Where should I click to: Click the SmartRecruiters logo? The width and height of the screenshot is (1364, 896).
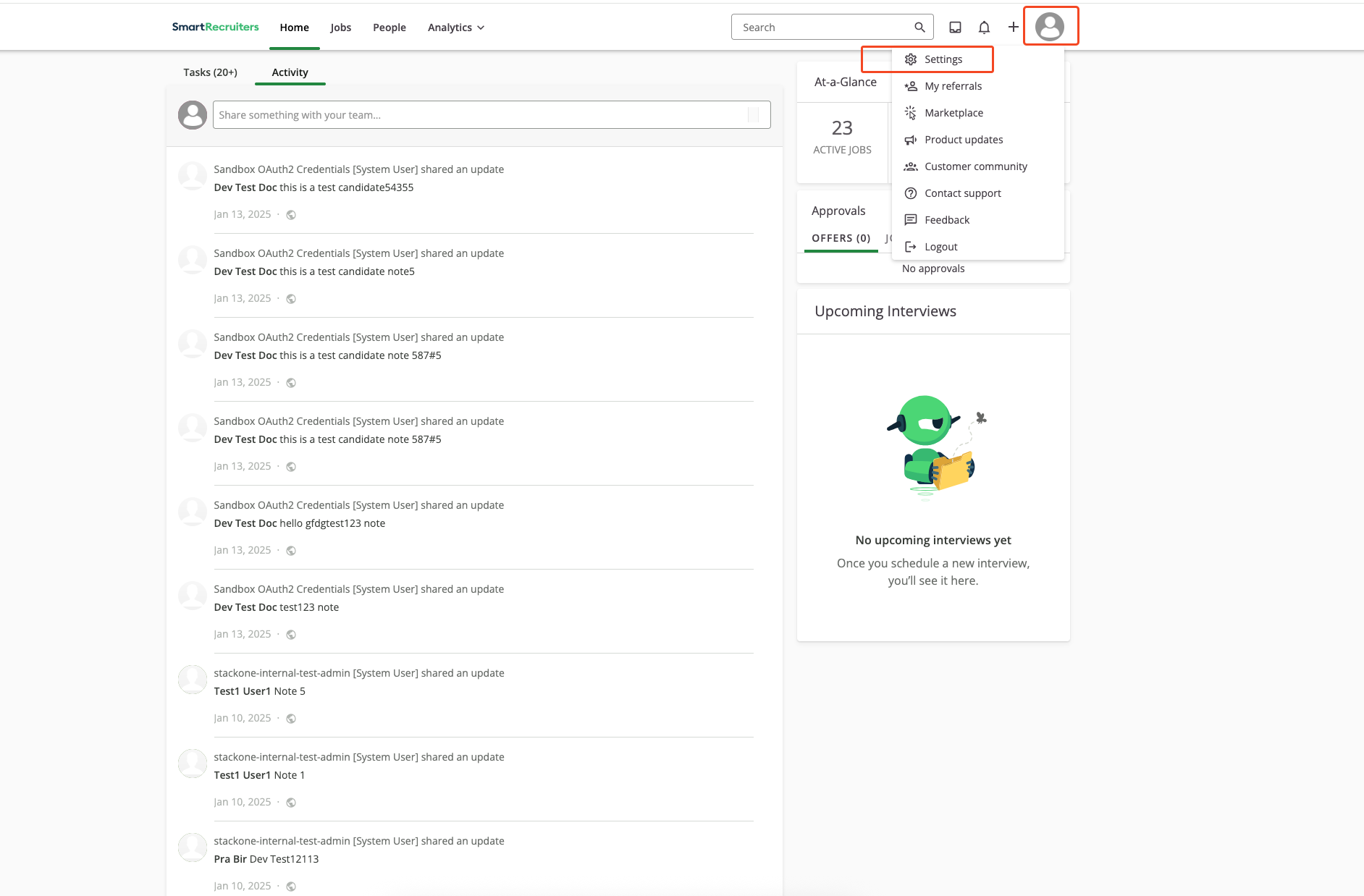tap(215, 27)
